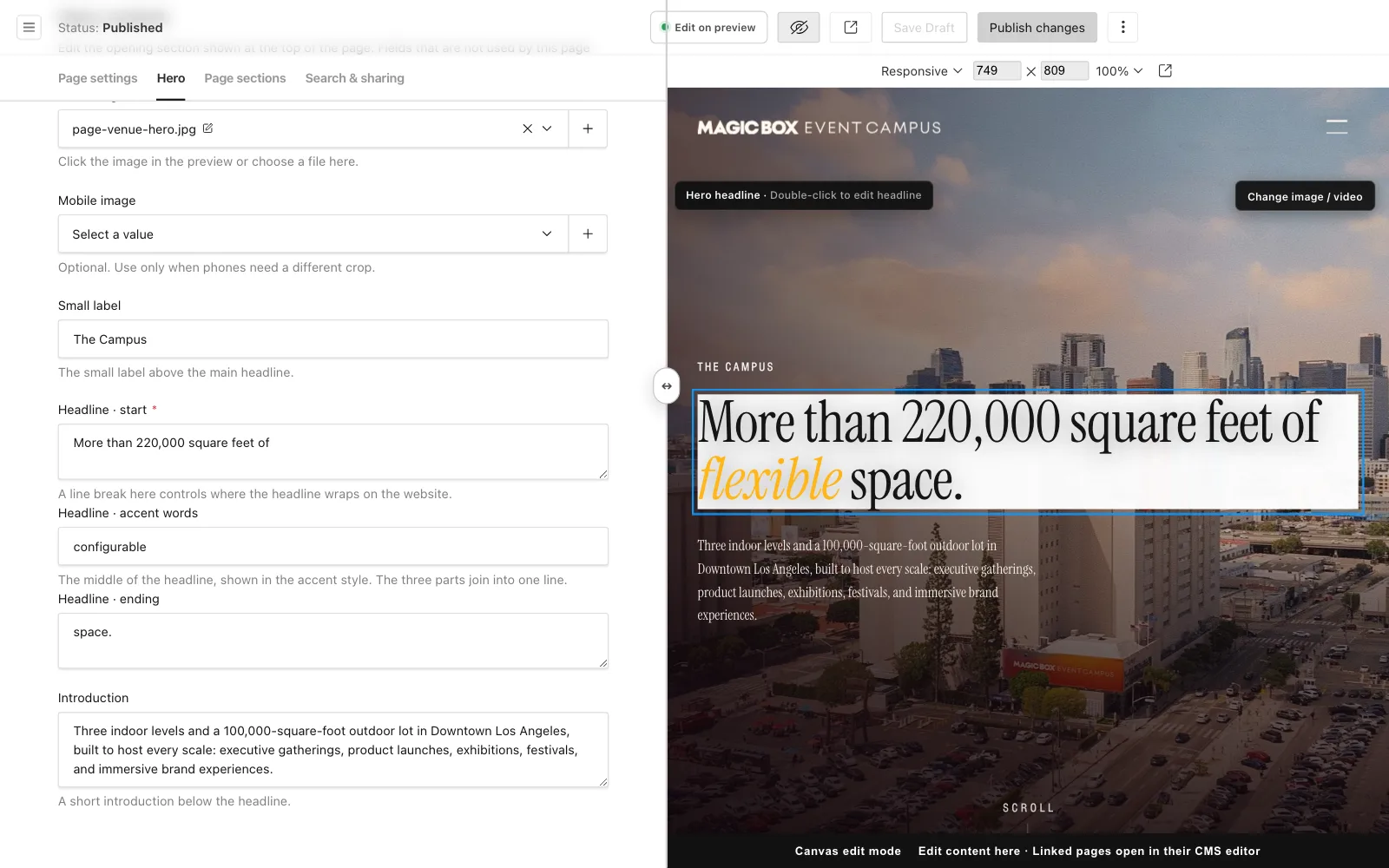This screenshot has height=868, width=1389.
Task: Click into the Introduction text area
Action: click(333, 750)
